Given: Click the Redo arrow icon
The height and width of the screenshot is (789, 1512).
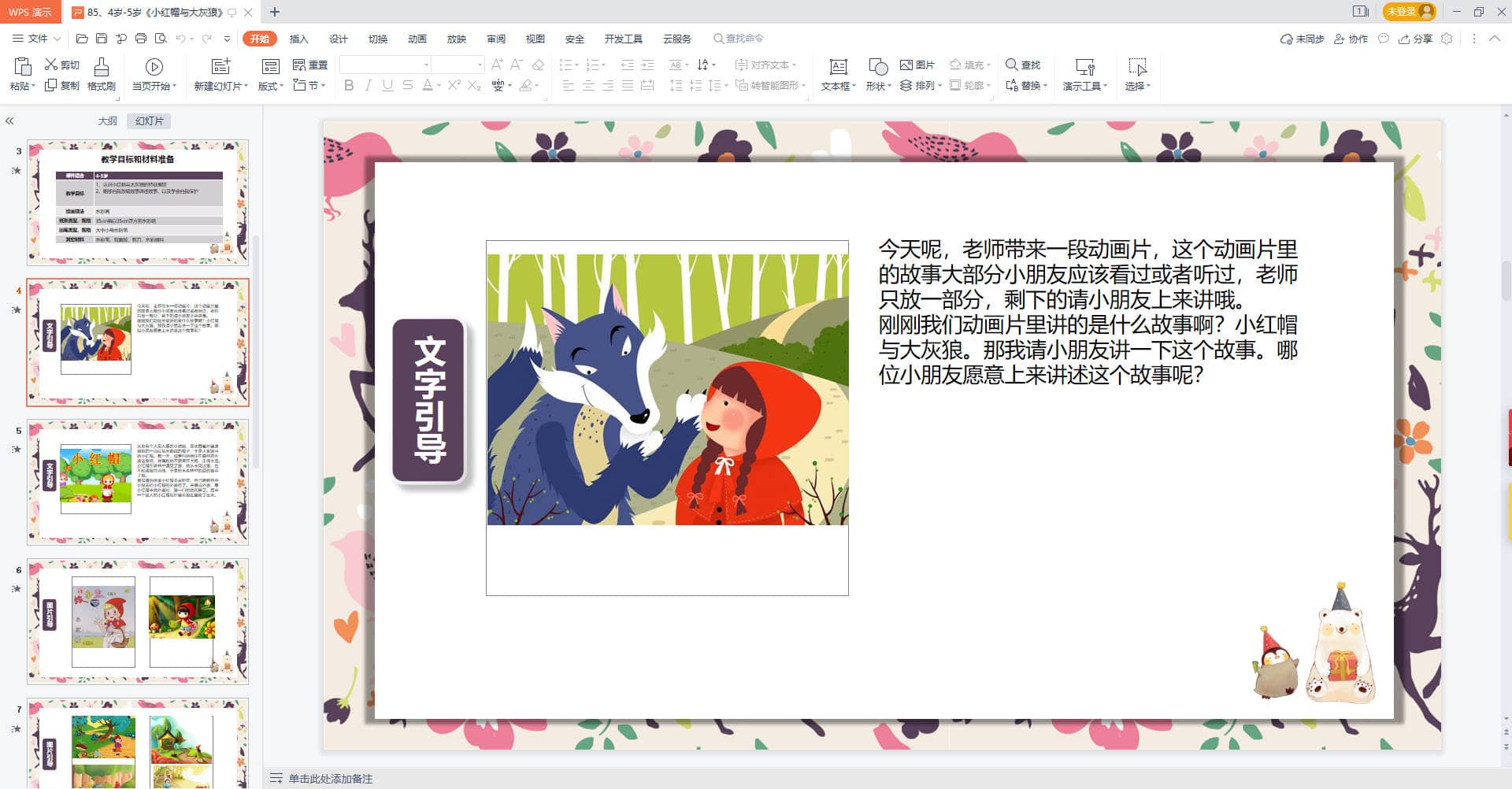Looking at the screenshot, I should (206, 39).
